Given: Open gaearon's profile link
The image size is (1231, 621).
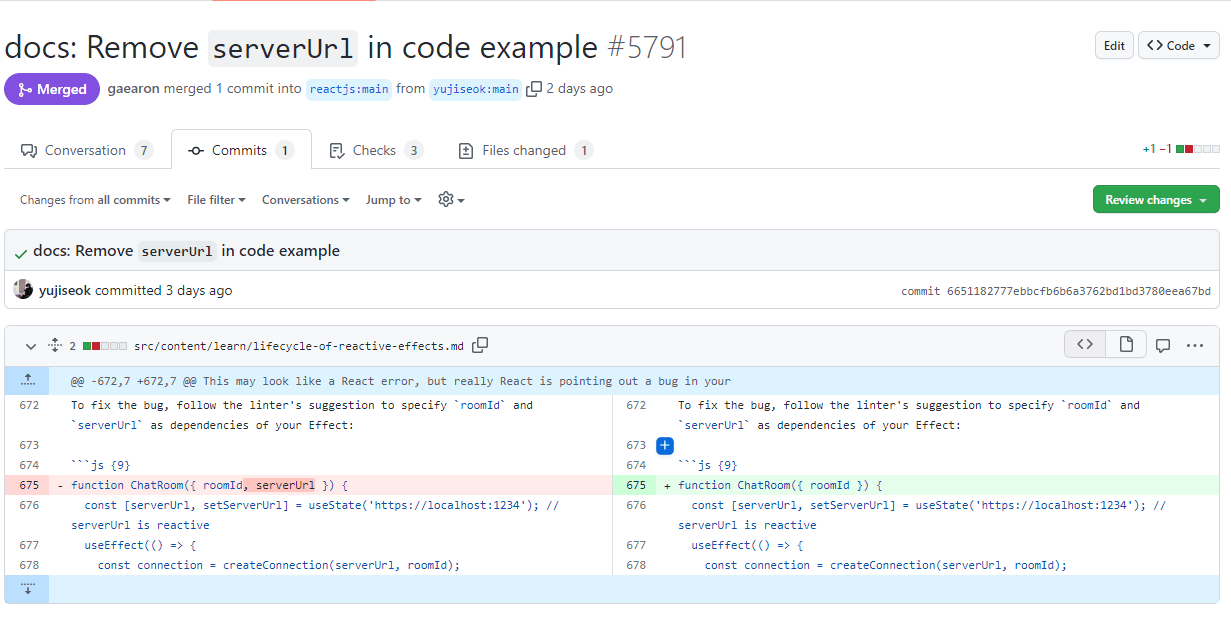Looking at the screenshot, I should click(x=133, y=88).
